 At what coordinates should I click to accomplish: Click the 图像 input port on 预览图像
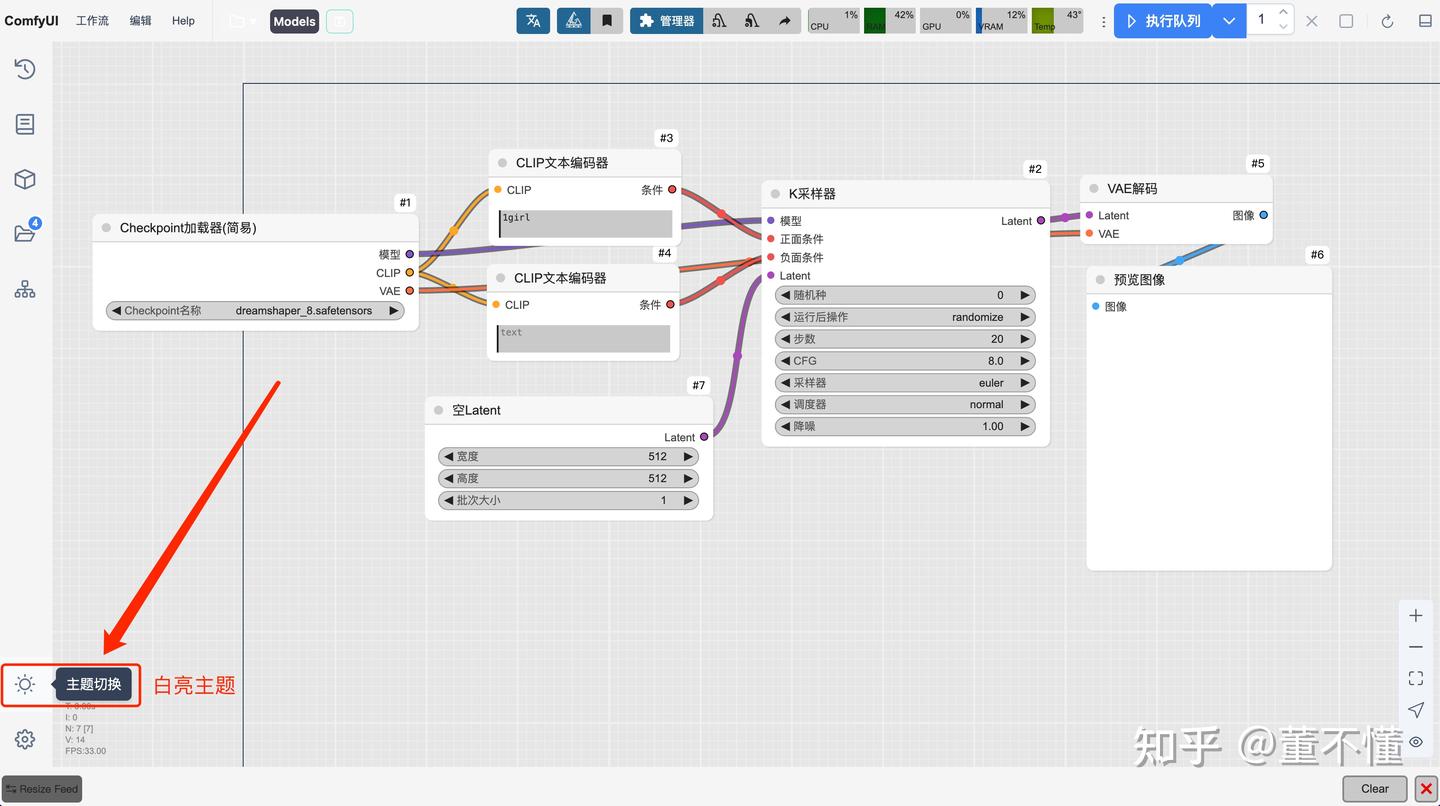click(1096, 307)
